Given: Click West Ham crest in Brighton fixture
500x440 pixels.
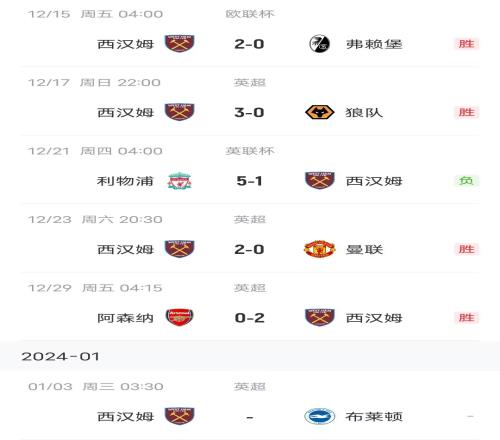Looking at the screenshot, I should pos(179,416).
